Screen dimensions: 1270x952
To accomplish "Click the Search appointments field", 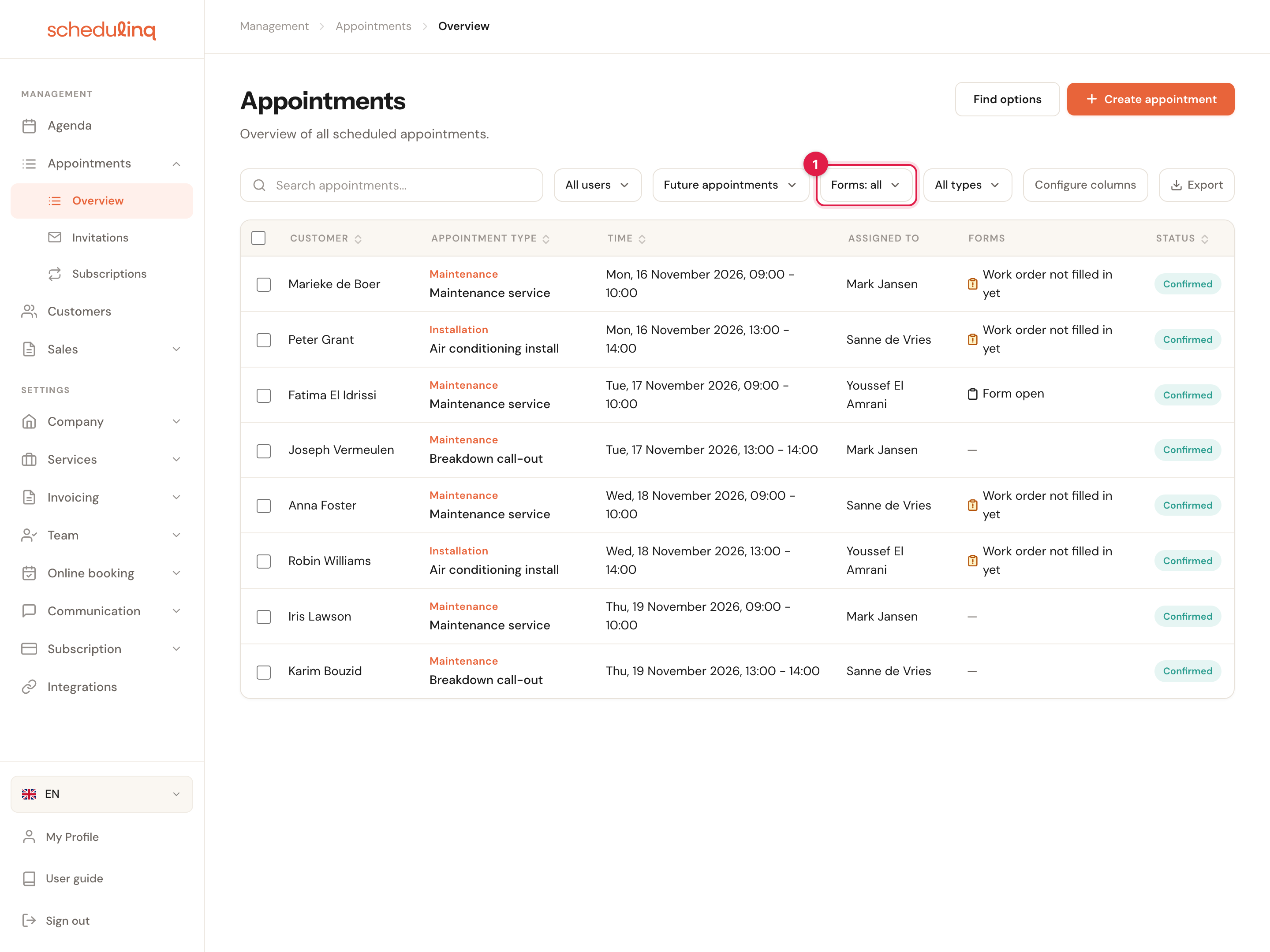I will 392,185.
